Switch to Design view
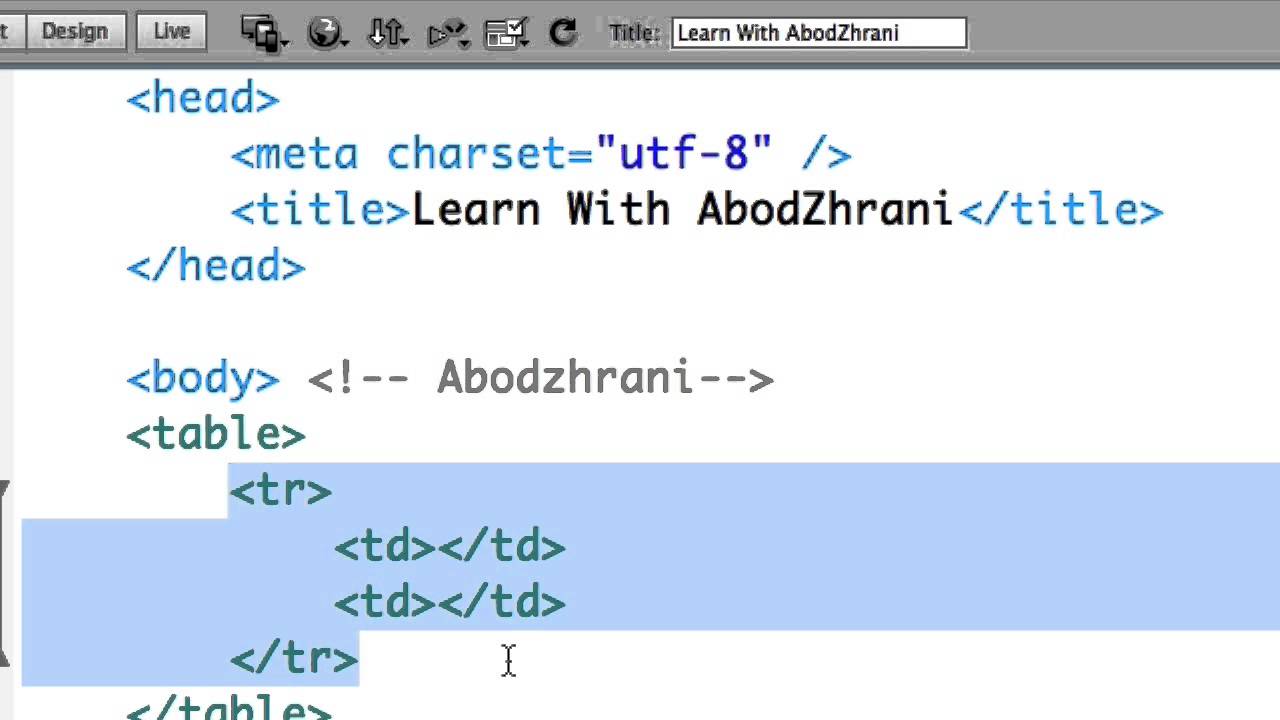Screen dimensions: 1280x720 click(74, 31)
